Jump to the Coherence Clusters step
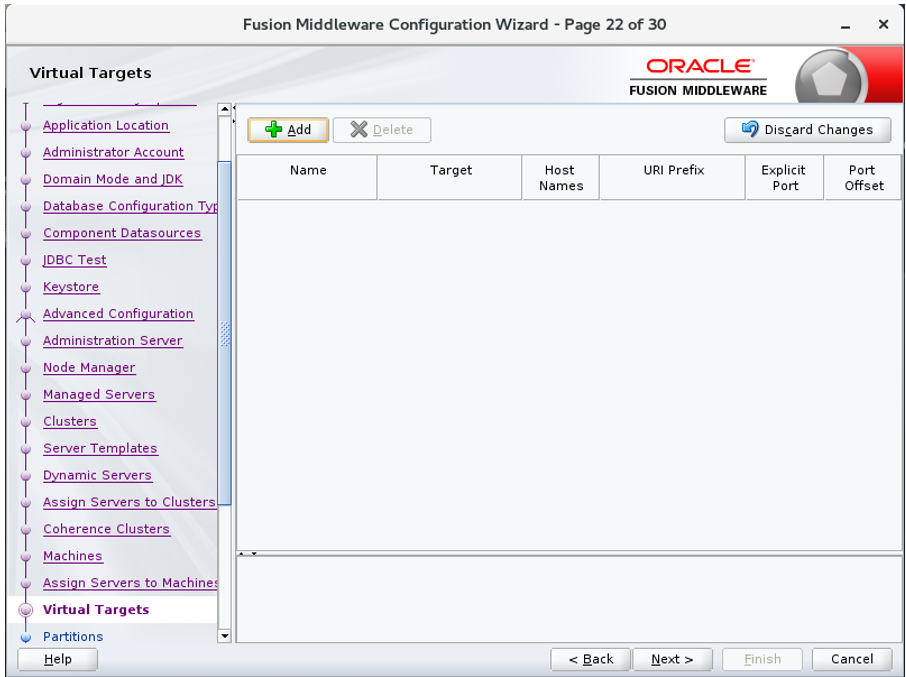906x677 pixels. 106,529
